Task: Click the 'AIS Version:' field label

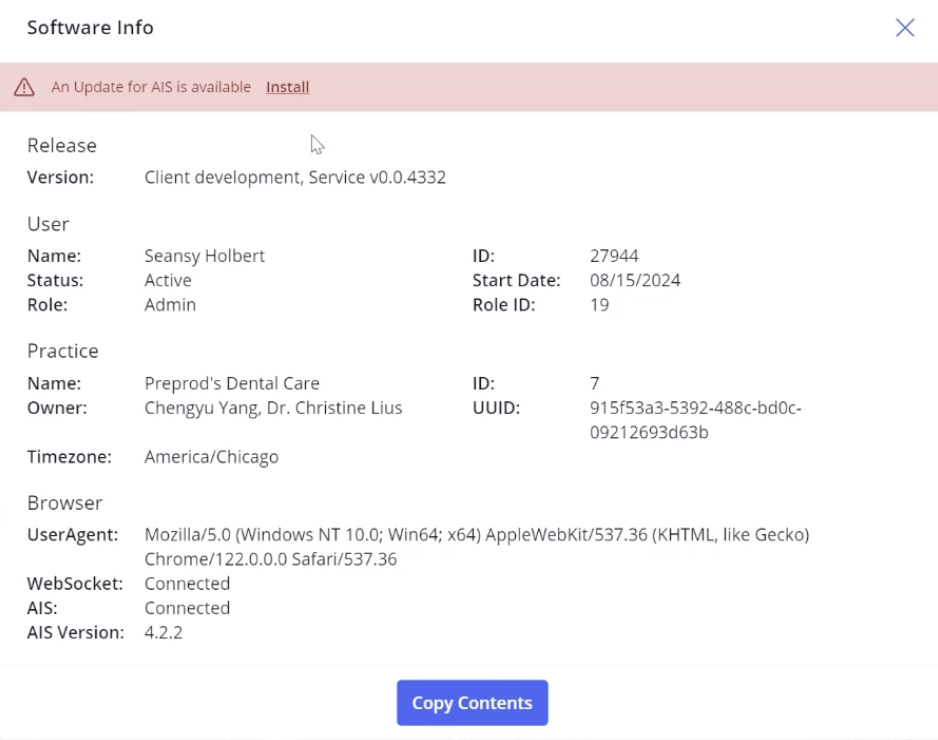Action: [75, 633]
